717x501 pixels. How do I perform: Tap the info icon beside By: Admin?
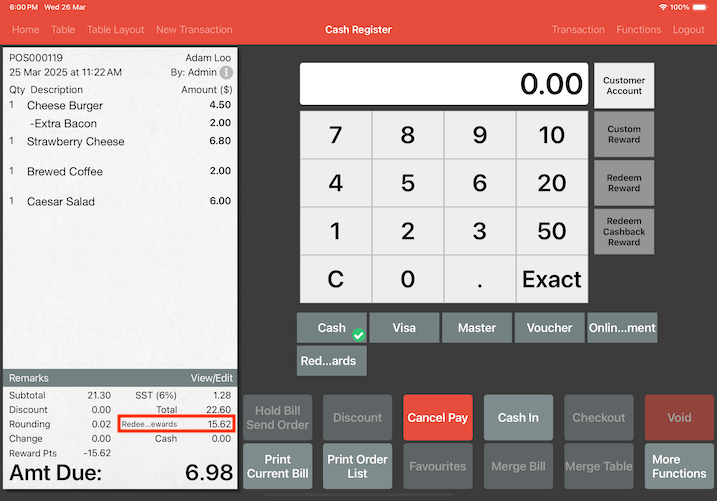226,72
